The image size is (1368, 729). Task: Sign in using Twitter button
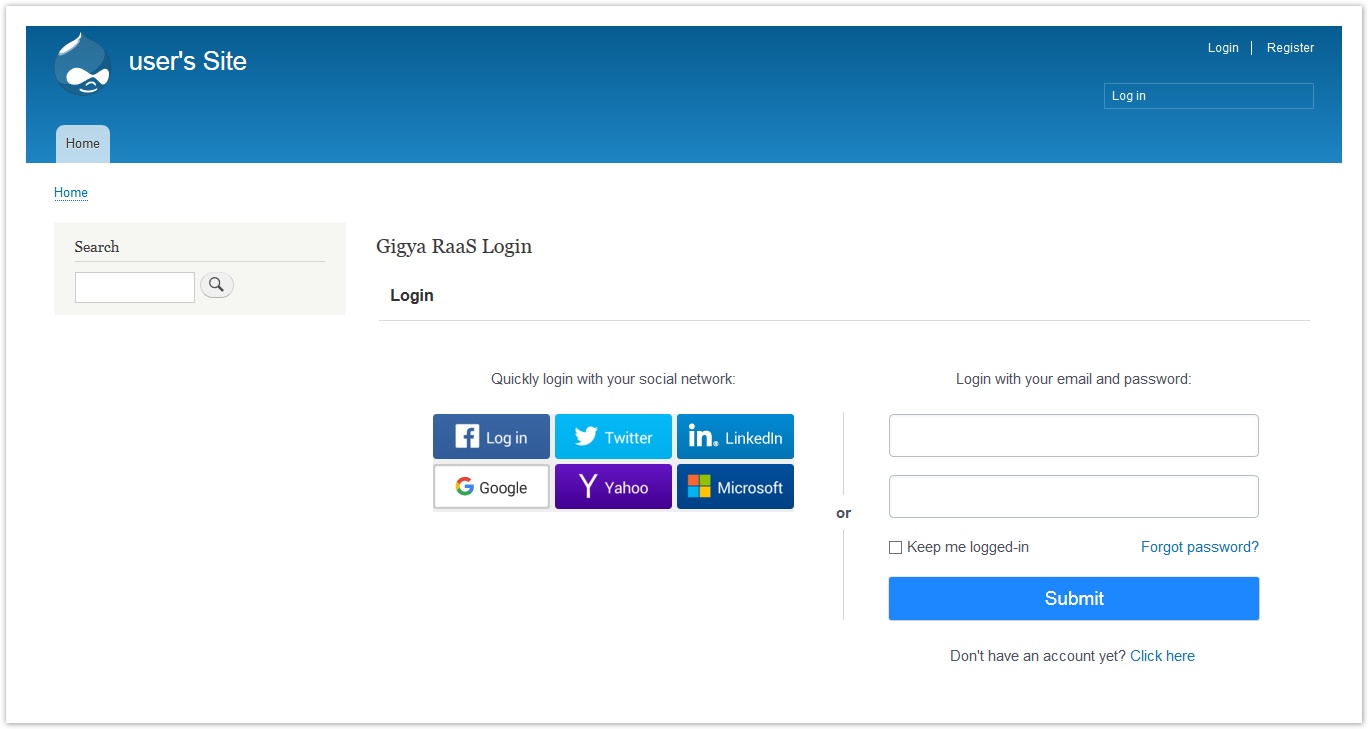tap(613, 437)
